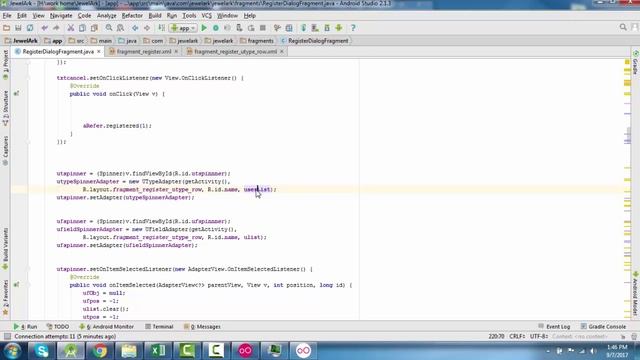Open the Code menu
The height and width of the screenshot is (360, 640).
[x=84, y=16]
